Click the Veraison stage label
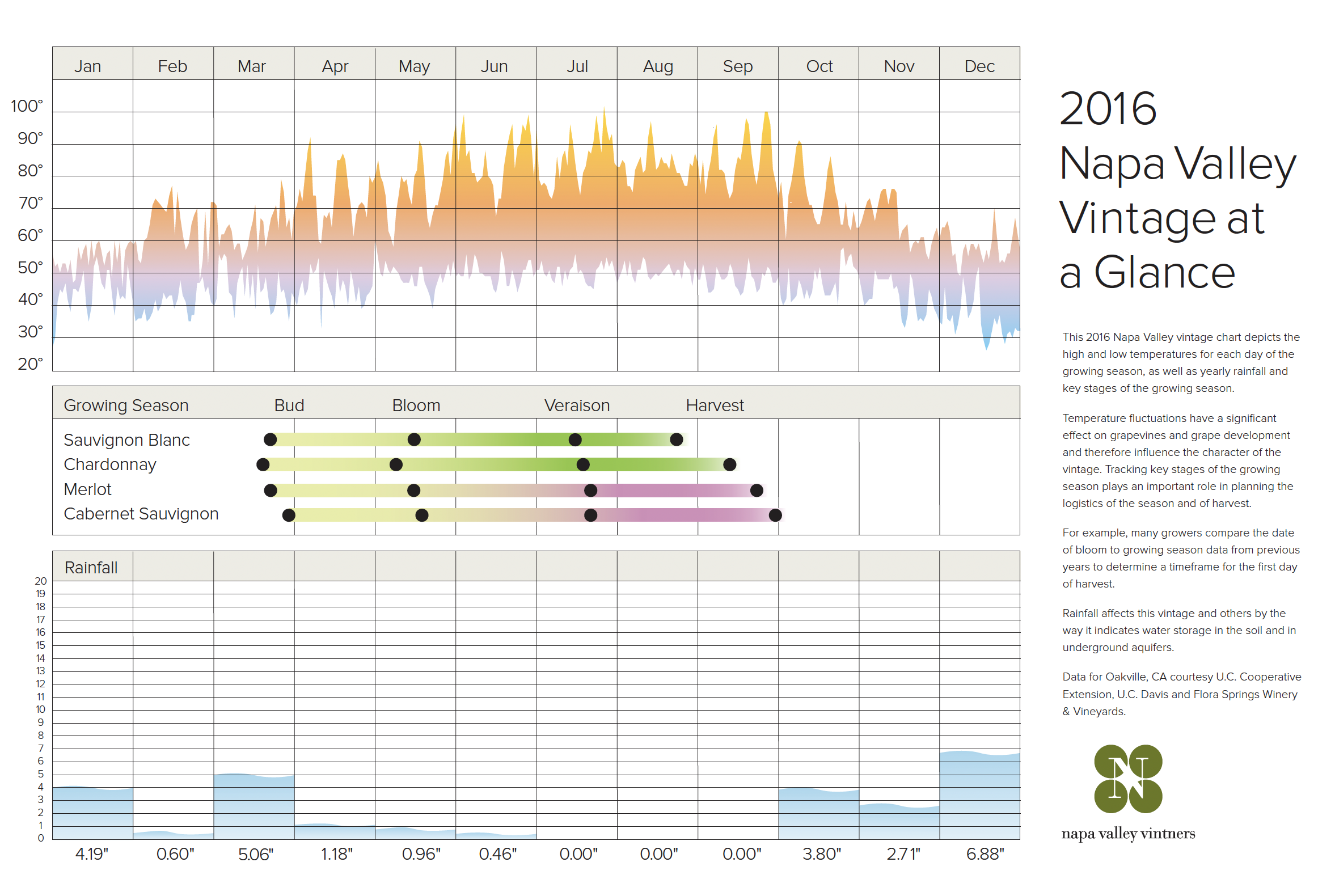This screenshot has width=1335, height=896. point(577,405)
